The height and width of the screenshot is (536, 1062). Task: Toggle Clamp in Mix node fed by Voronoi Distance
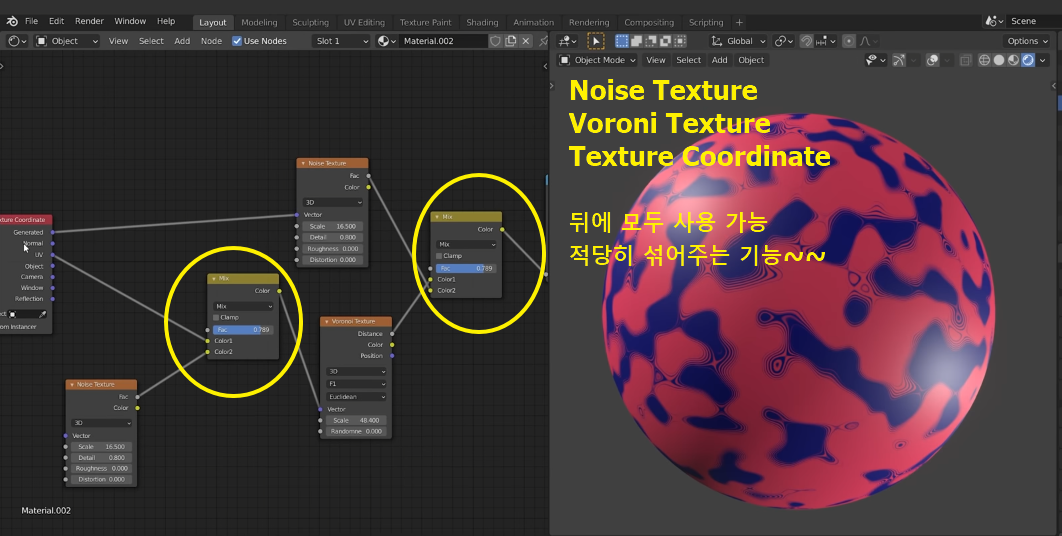click(439, 255)
